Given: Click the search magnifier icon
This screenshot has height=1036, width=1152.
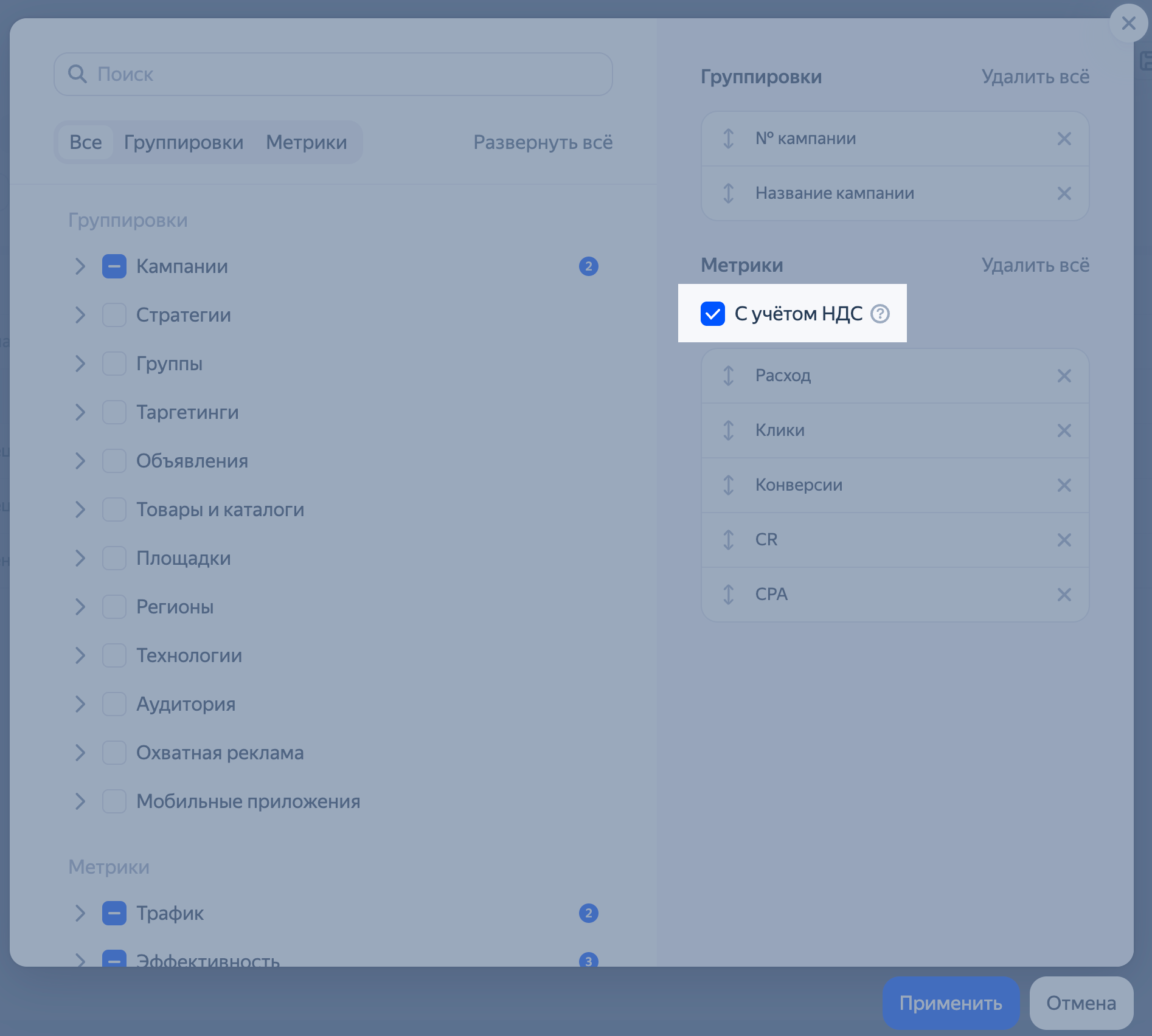Looking at the screenshot, I should coord(77,74).
